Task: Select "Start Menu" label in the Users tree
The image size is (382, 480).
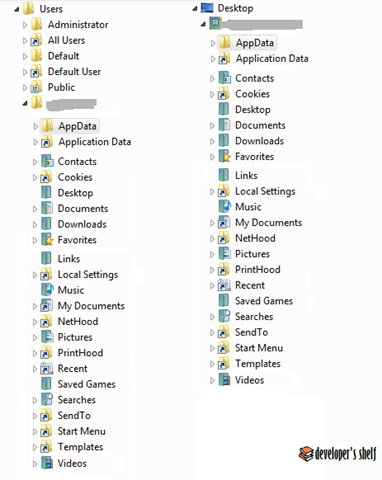Action: (x=81, y=431)
